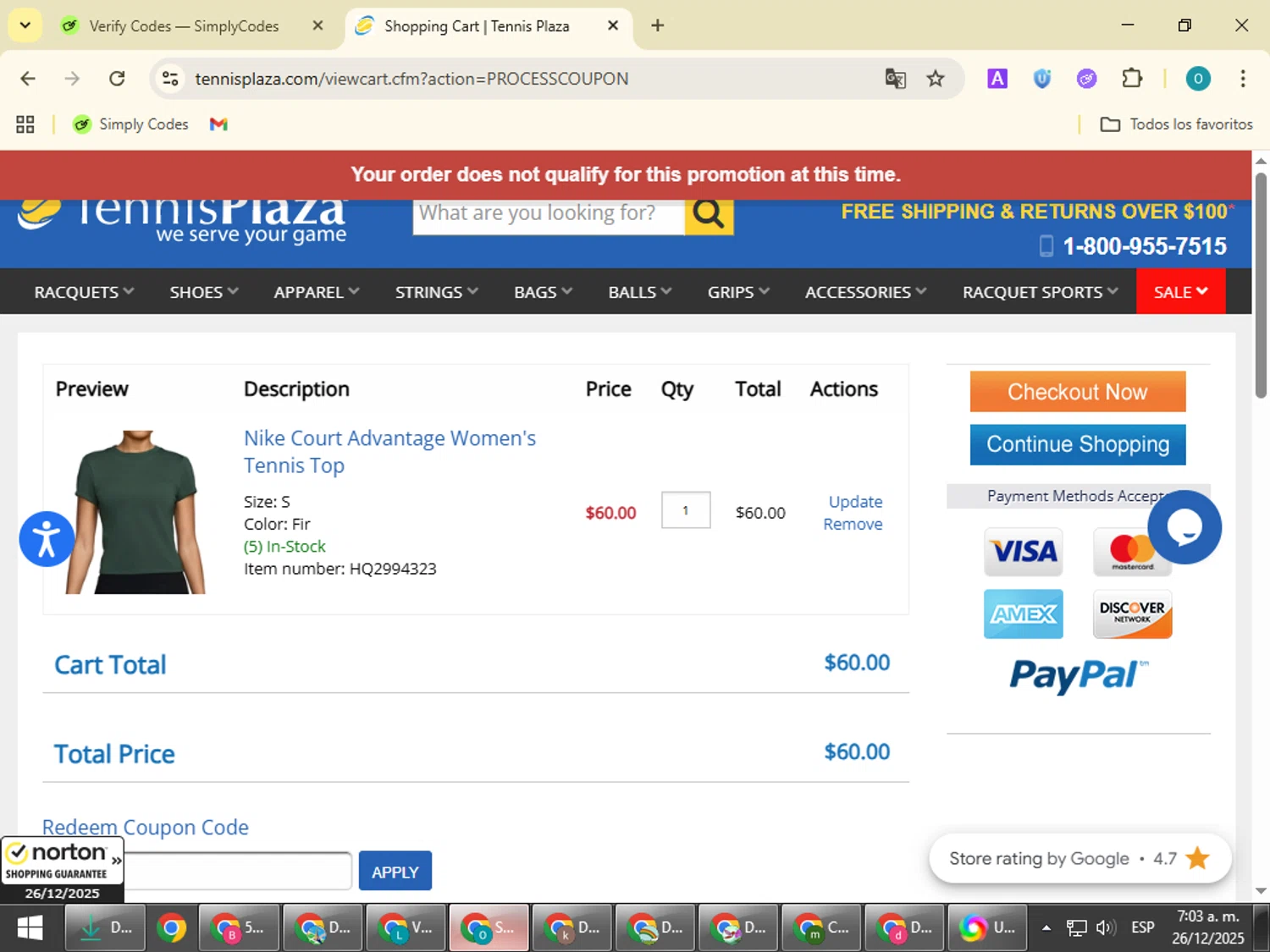Open the tab search dropdown arrow
Viewport: 1270px width, 952px height.
(25, 25)
